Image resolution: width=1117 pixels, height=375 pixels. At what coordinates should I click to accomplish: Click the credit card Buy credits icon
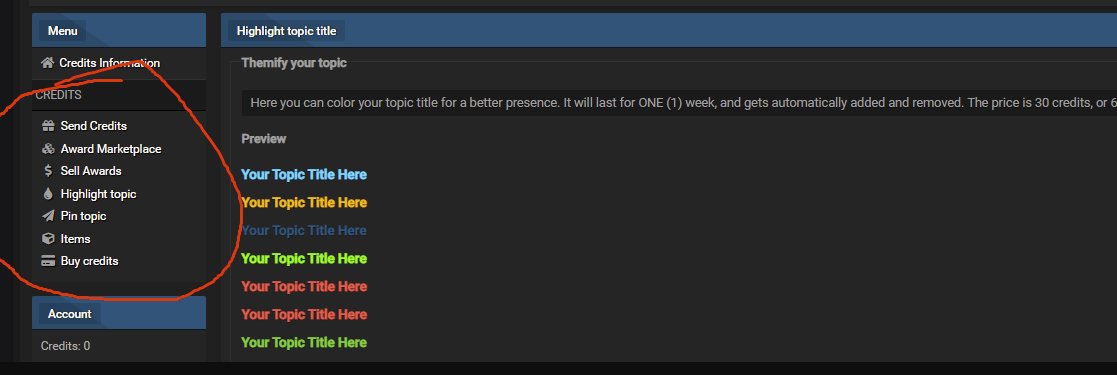(48, 261)
